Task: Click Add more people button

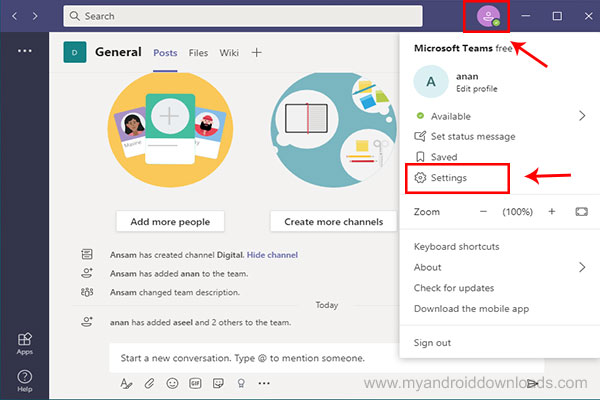Action: (170, 222)
